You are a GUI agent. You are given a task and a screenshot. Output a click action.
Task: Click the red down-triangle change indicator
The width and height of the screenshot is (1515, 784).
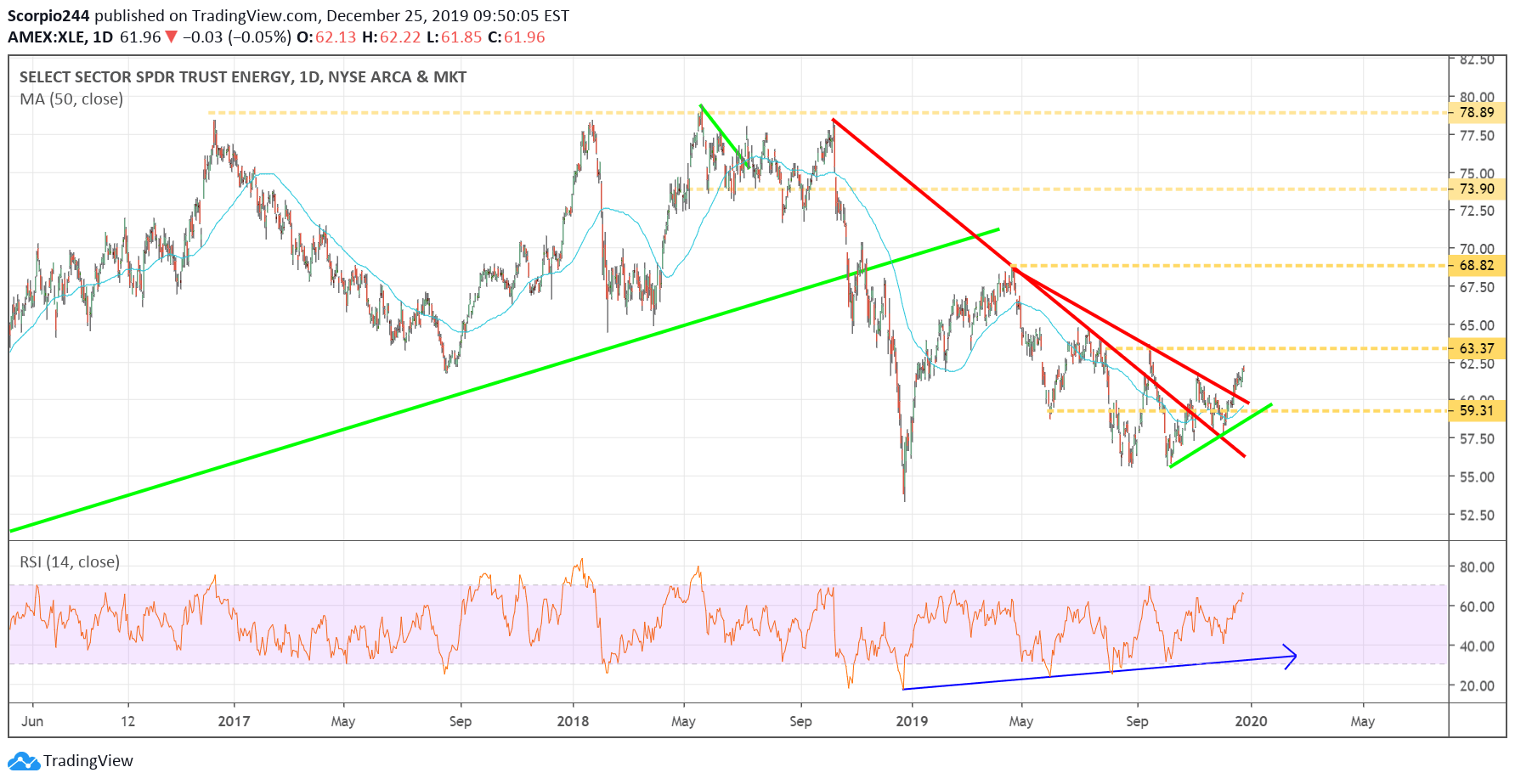172,37
